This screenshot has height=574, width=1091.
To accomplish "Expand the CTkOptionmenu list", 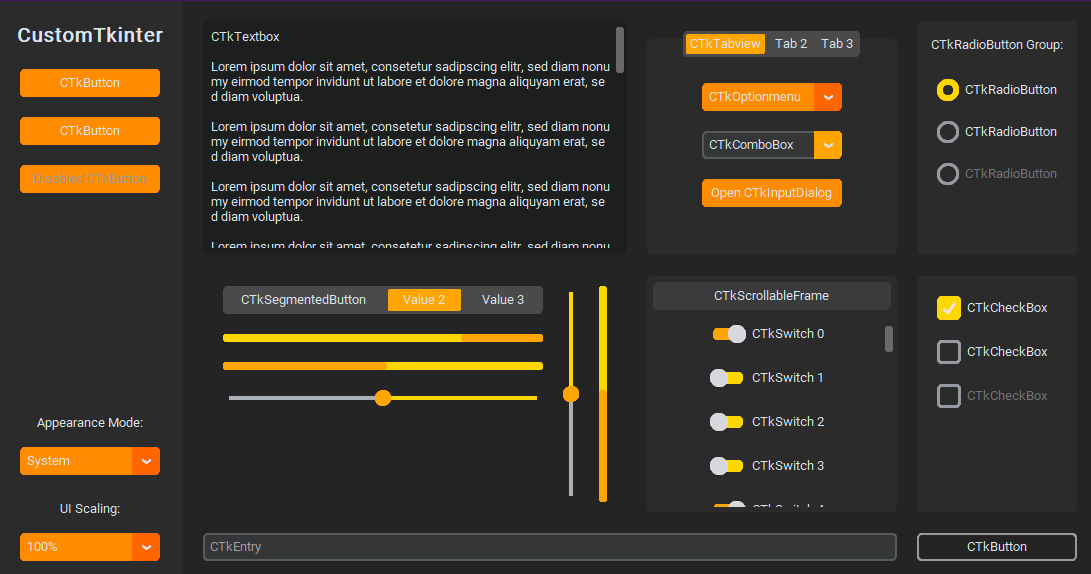I will coord(758,97).
